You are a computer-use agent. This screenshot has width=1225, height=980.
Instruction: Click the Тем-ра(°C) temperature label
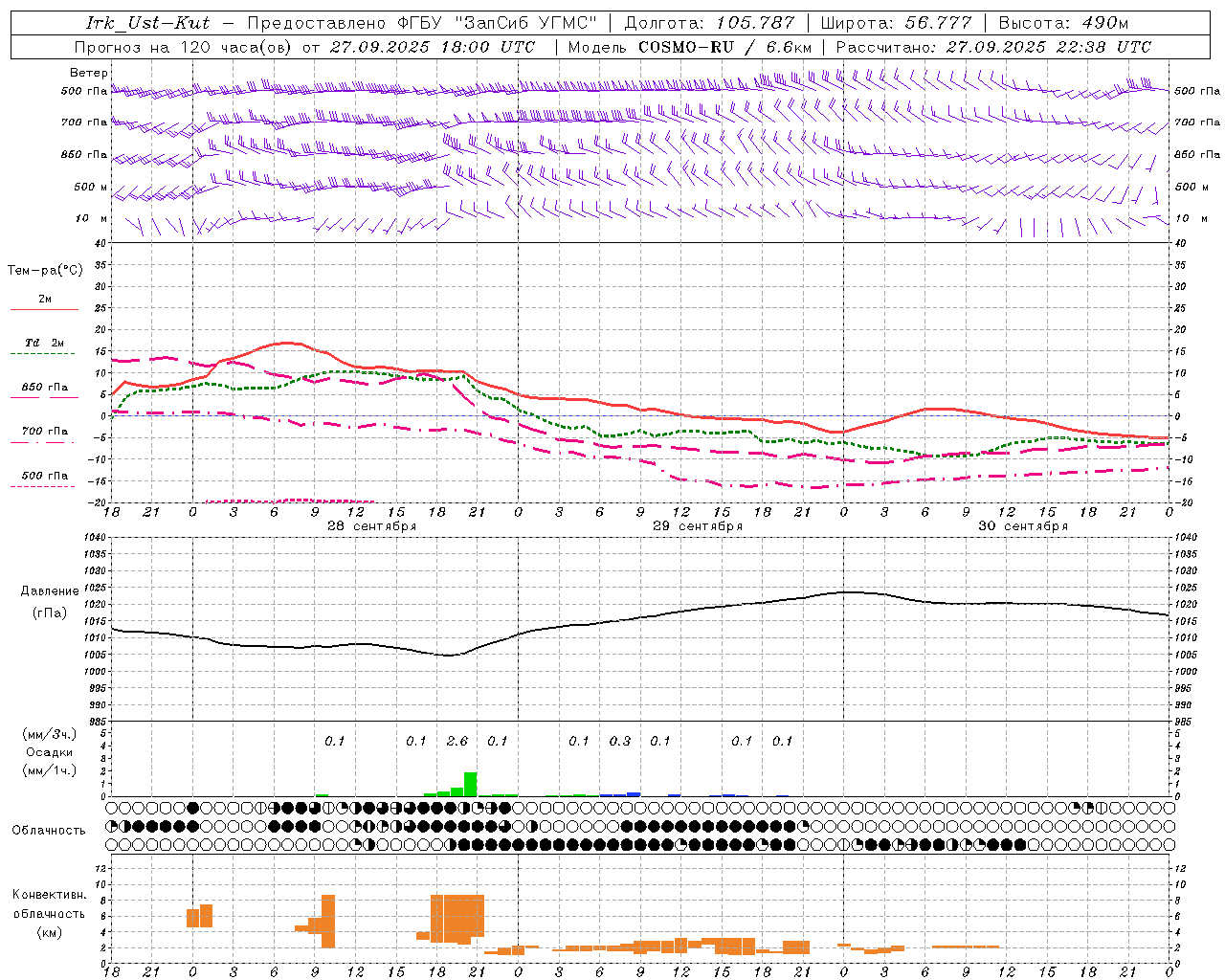pyautogui.click(x=45, y=271)
